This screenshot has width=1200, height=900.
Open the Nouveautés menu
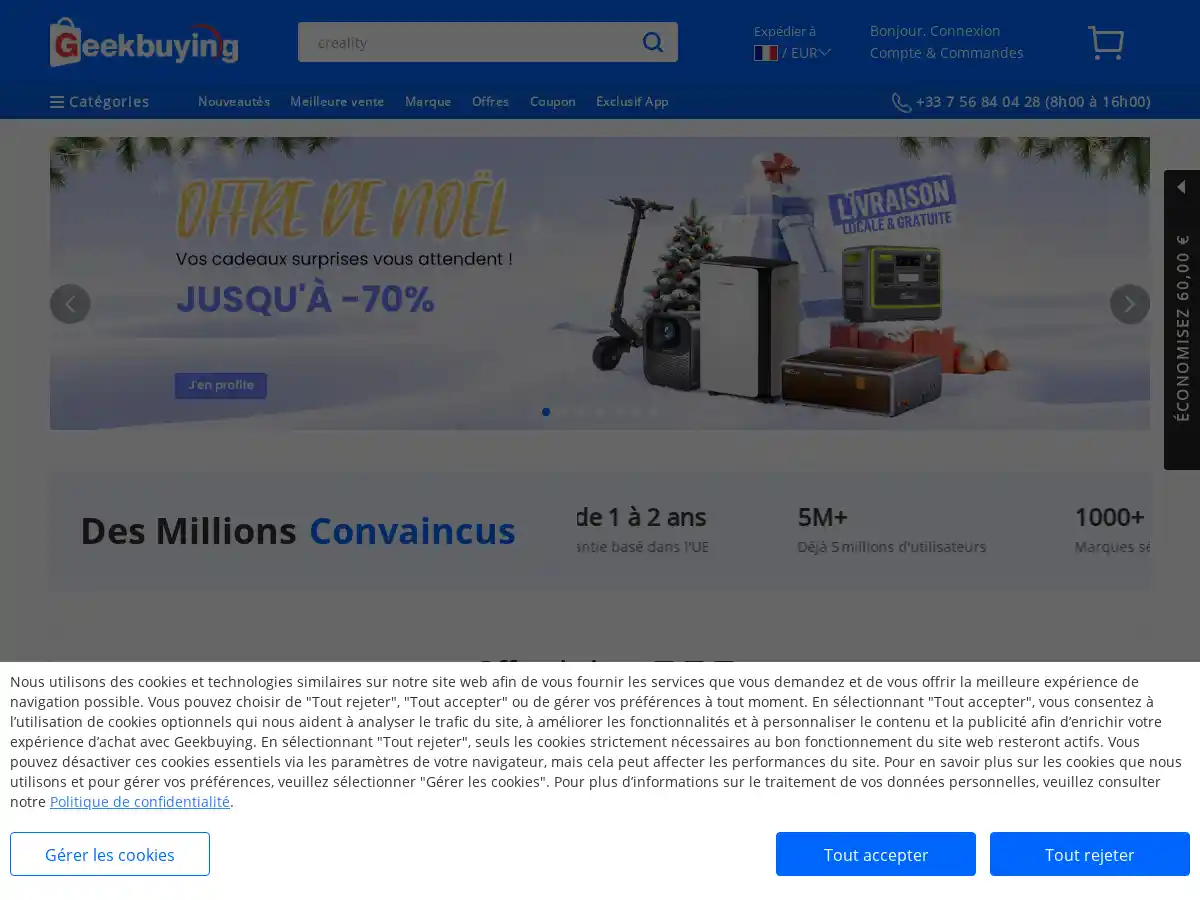pyautogui.click(x=233, y=101)
